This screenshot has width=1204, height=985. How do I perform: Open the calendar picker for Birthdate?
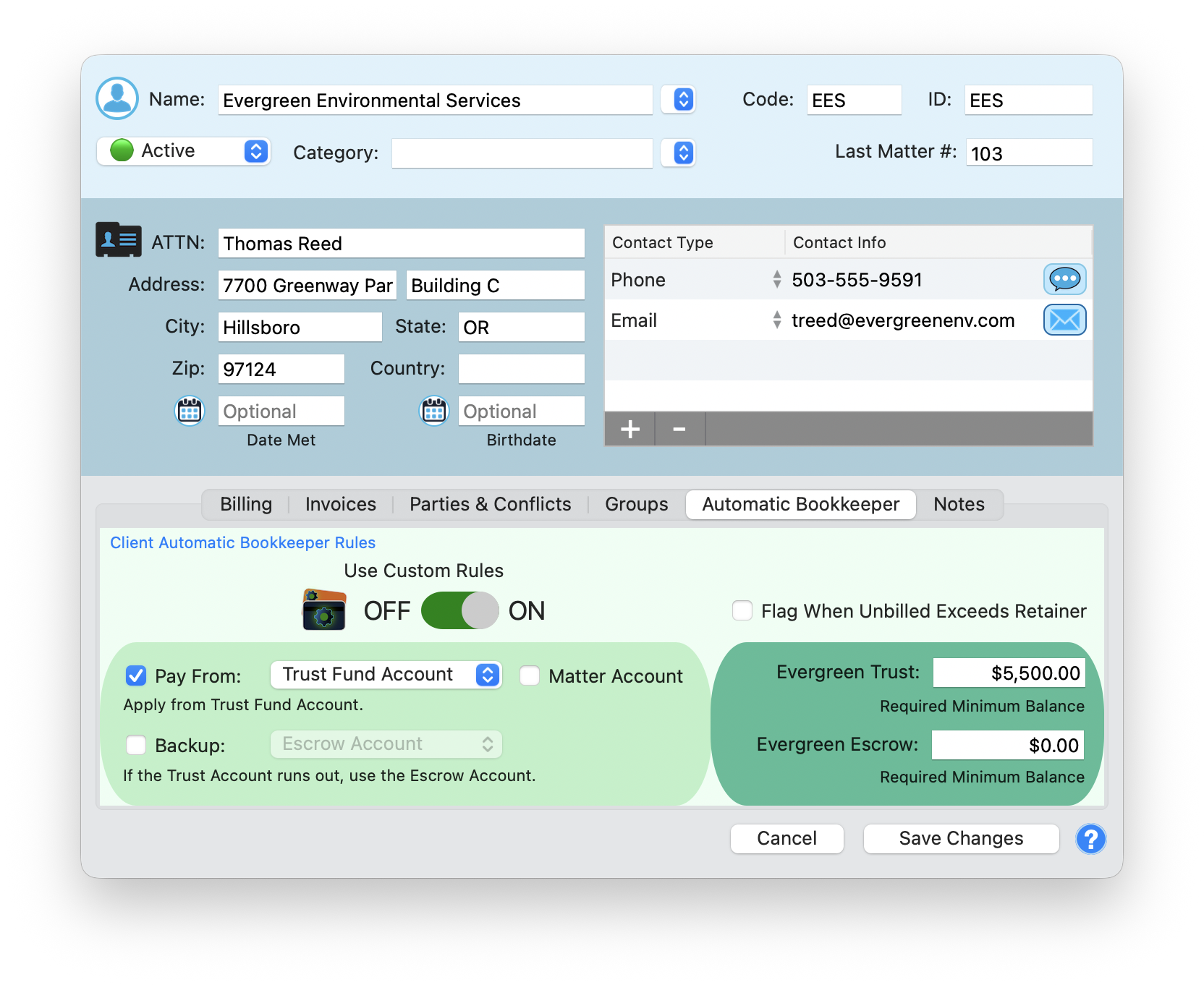pos(433,411)
